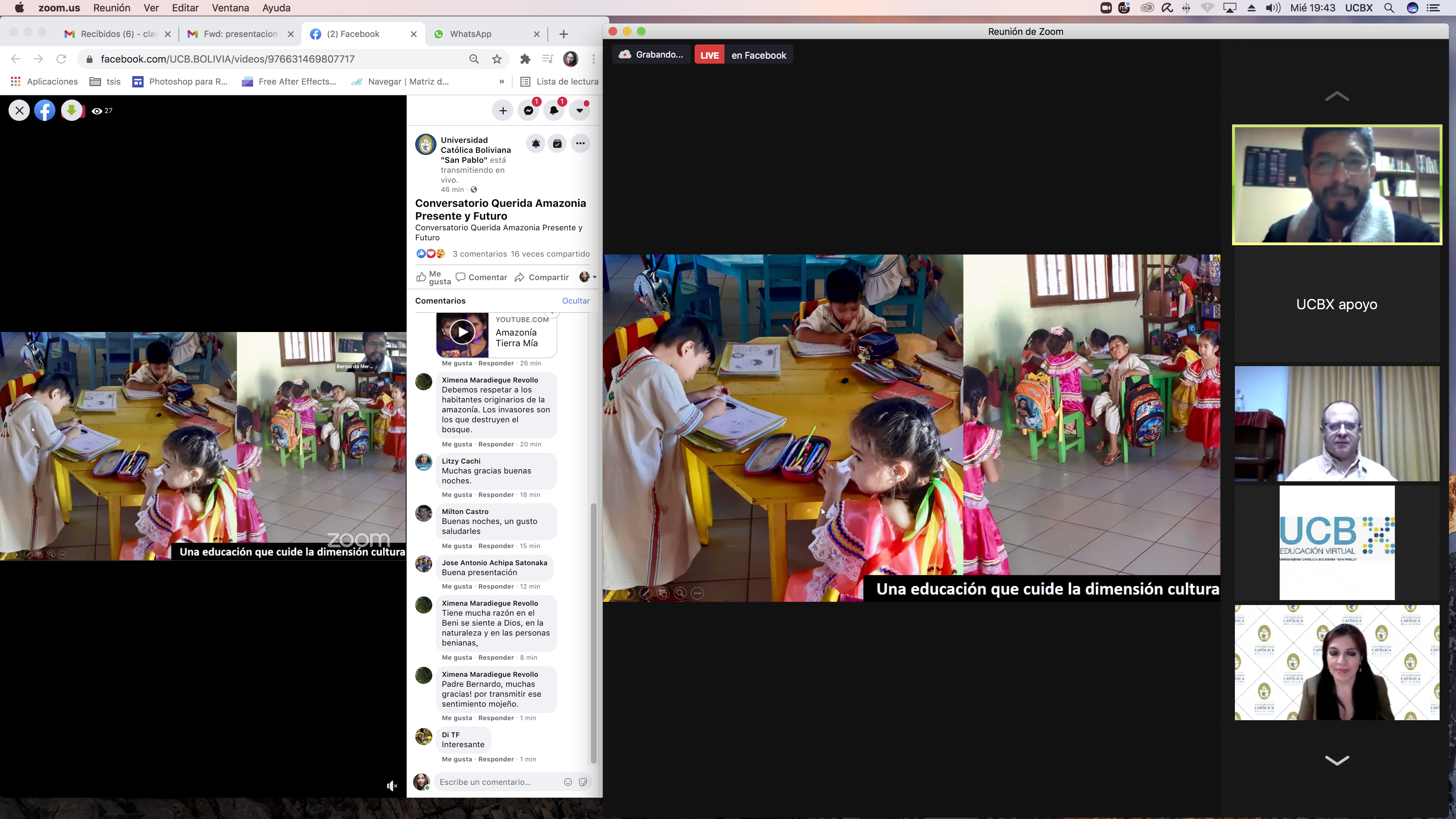Open the emoji picker in comment box
Screen dimensions: 1456x819
point(567,782)
